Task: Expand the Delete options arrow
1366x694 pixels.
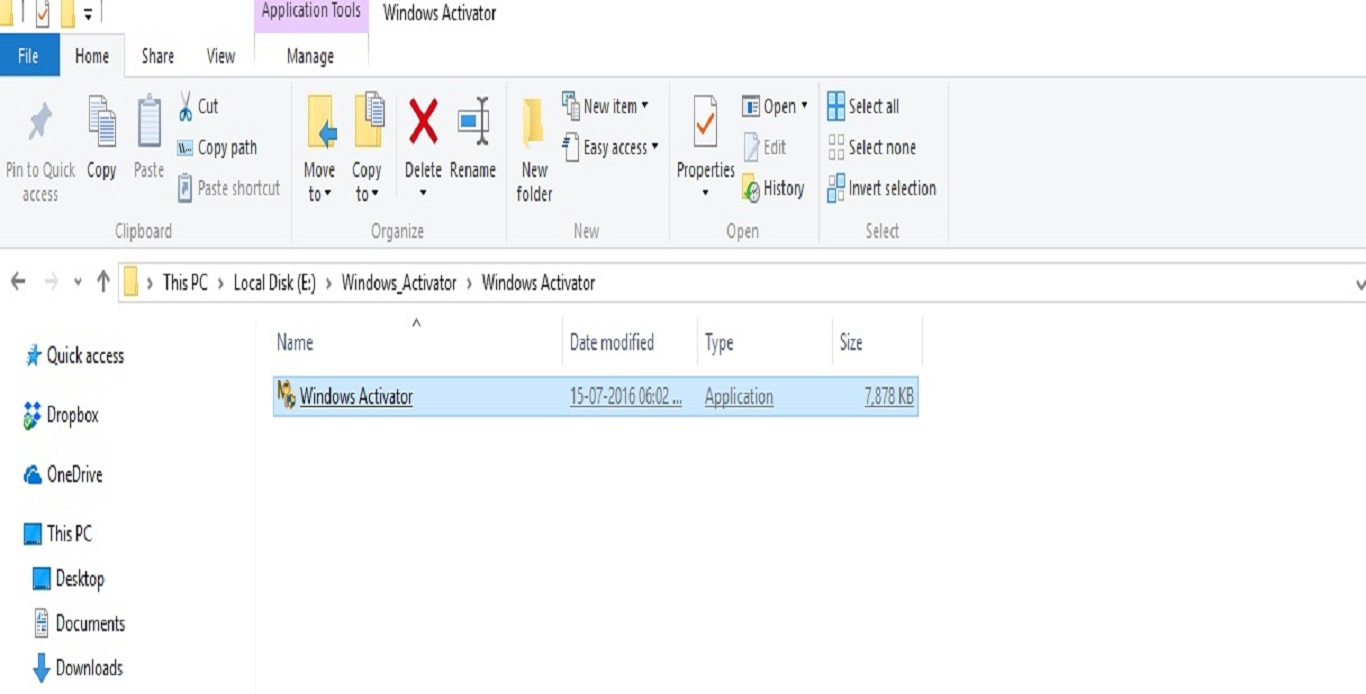Action: (x=423, y=192)
